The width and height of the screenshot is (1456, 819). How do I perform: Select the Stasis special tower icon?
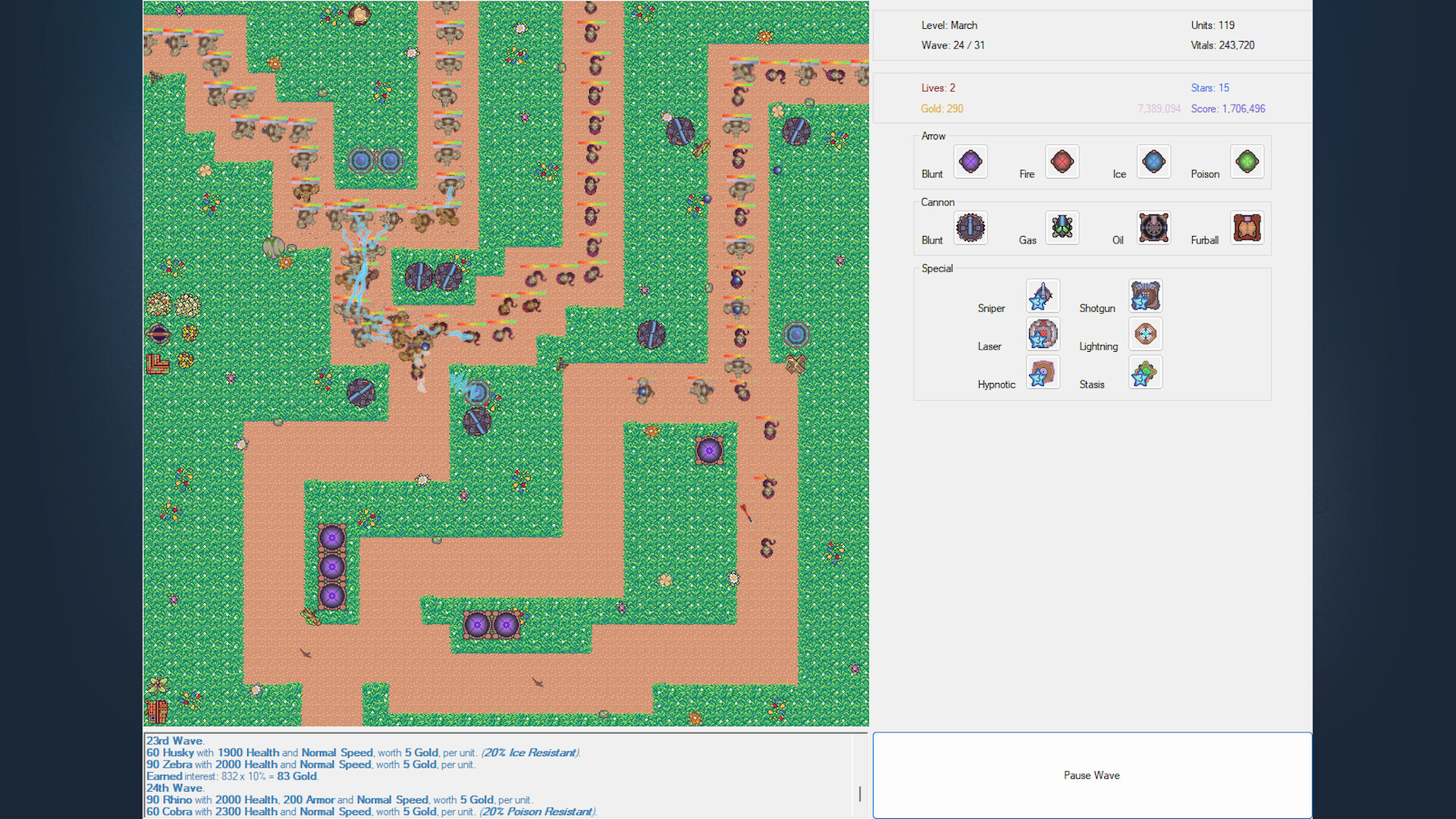click(x=1145, y=372)
